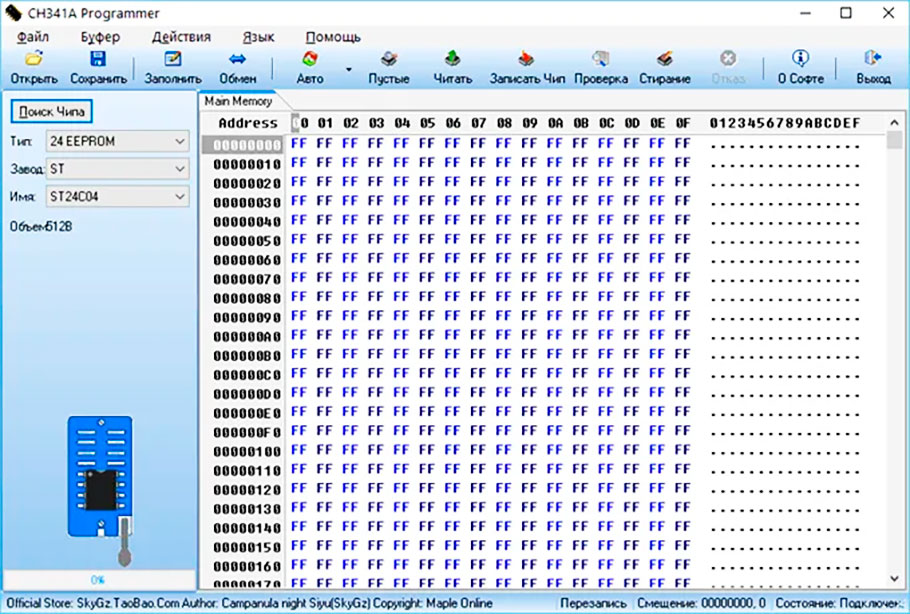910x614 pixels.
Task: Select address row 00000100
Action: (247, 452)
